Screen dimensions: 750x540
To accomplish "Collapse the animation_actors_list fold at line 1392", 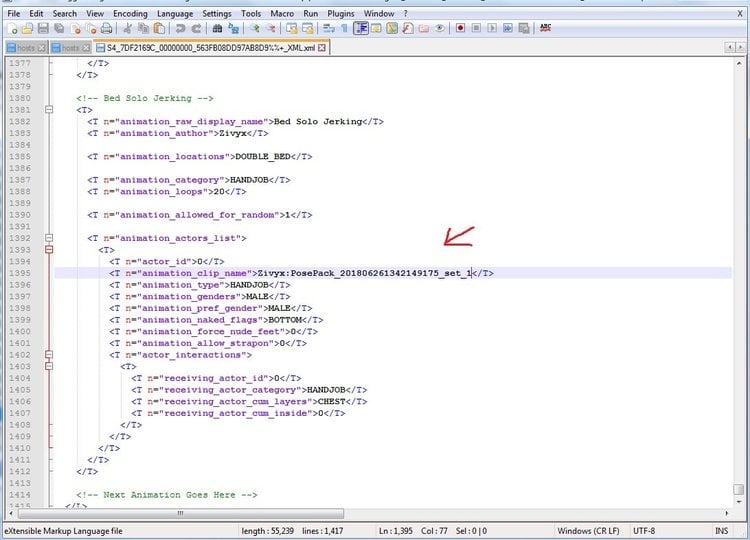I will click(49, 238).
